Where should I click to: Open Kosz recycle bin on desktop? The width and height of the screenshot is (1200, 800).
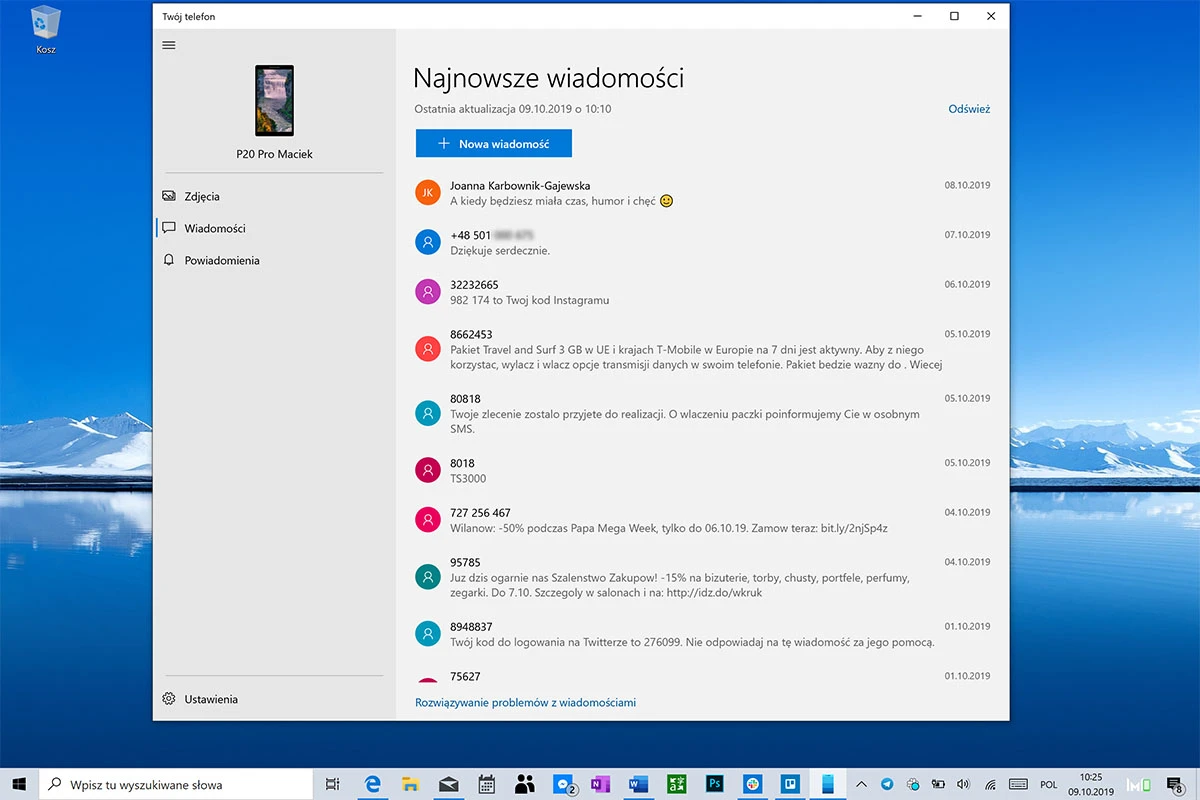click(45, 30)
